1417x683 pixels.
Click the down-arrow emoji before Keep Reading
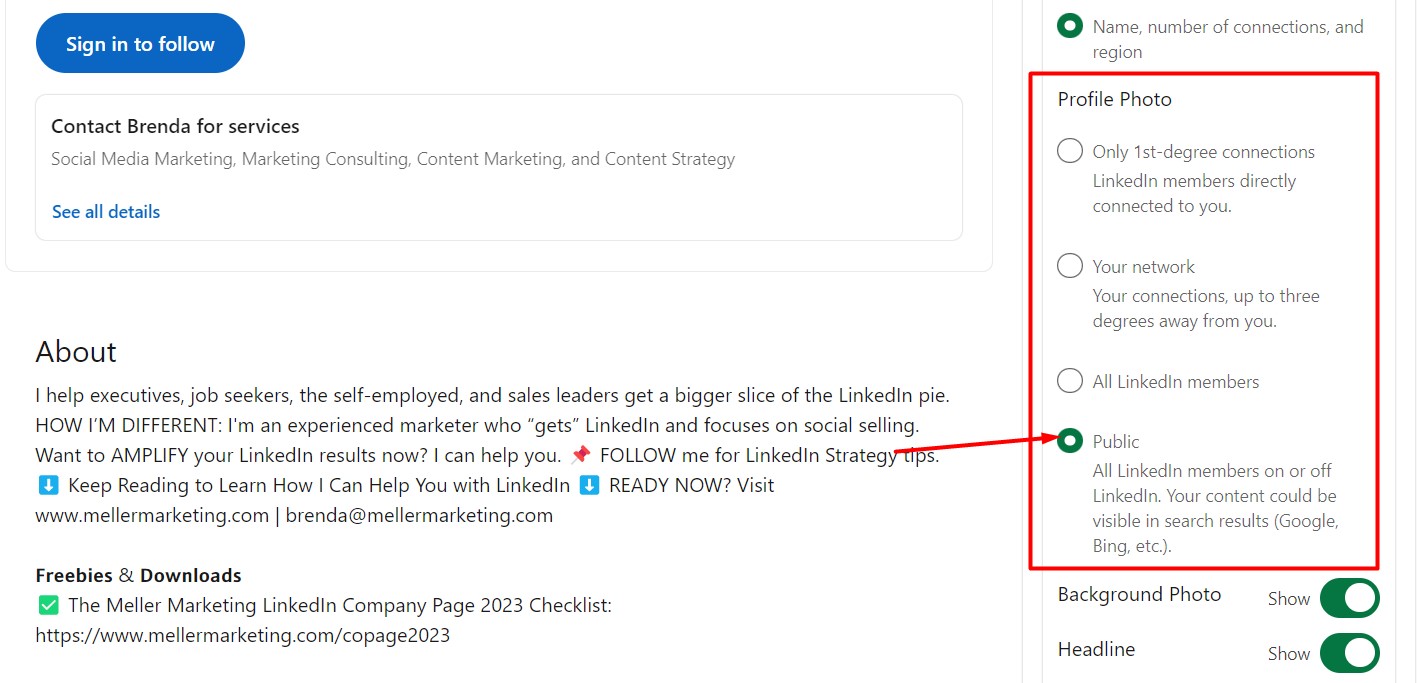click(48, 485)
